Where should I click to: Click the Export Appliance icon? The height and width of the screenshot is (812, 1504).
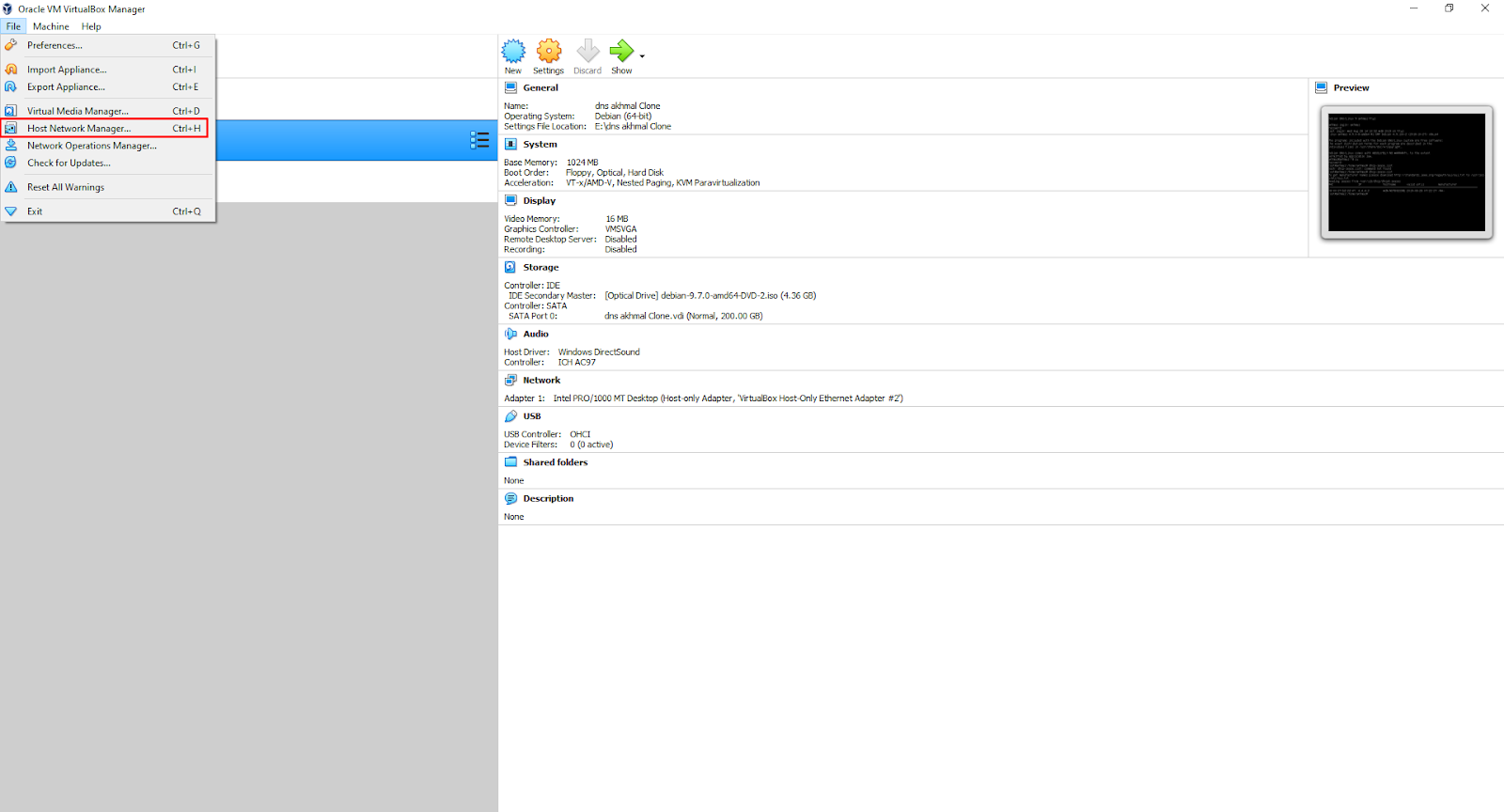tap(11, 86)
